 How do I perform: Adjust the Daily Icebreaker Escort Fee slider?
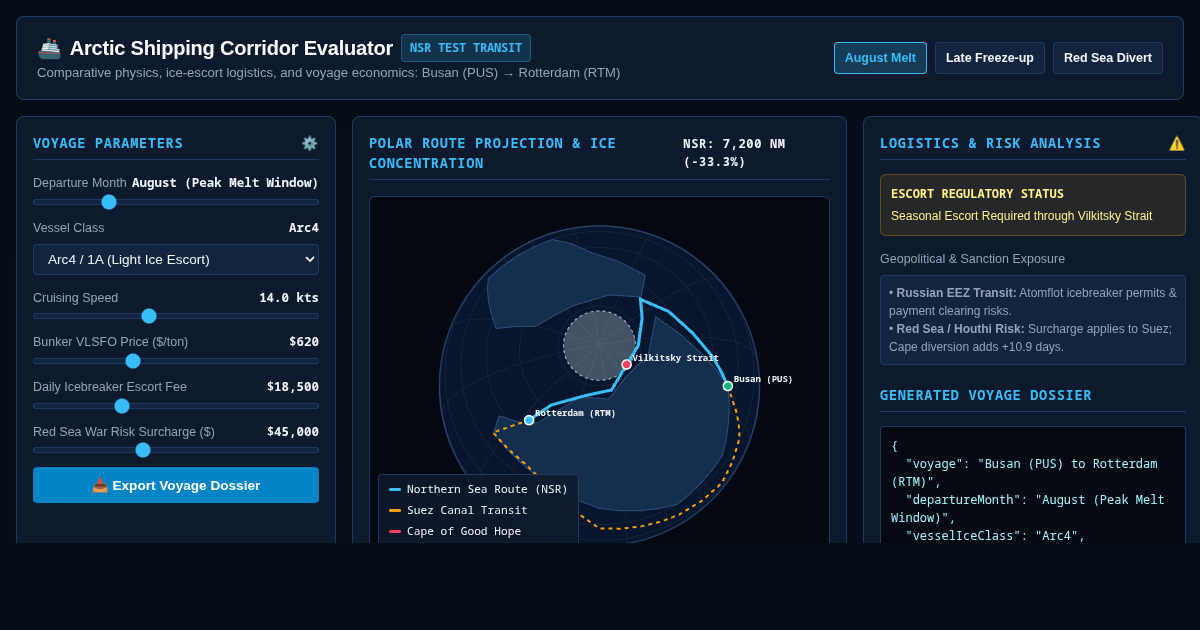(176, 406)
